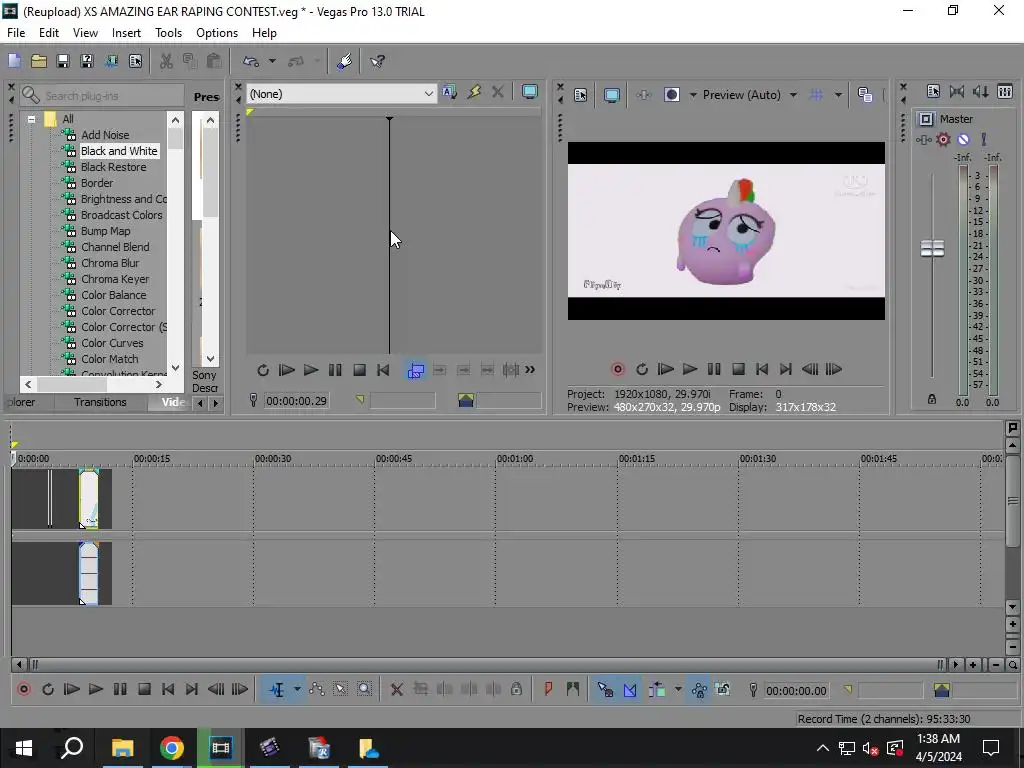
Task: Choose the Chroma Keyer effect
Action: [115, 279]
